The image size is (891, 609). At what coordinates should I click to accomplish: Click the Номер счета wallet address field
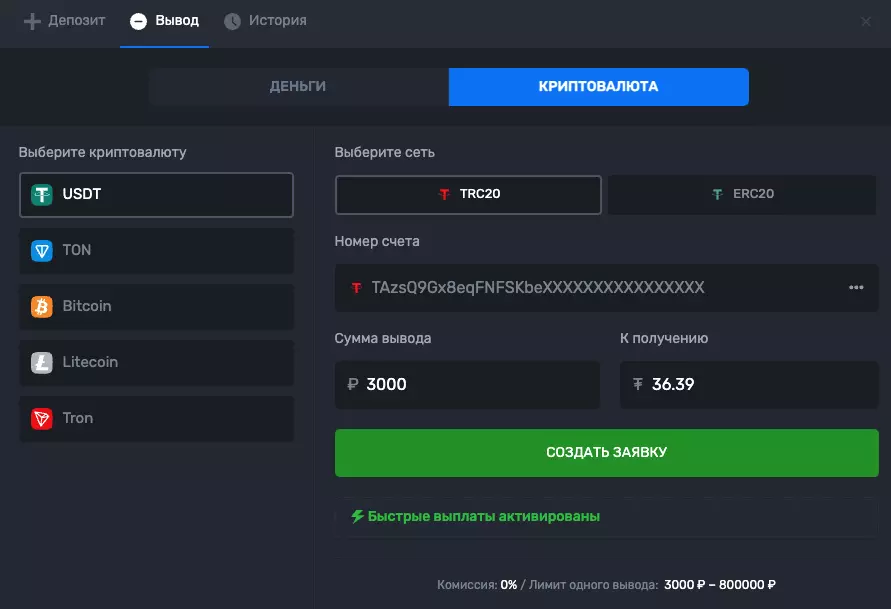[590, 288]
